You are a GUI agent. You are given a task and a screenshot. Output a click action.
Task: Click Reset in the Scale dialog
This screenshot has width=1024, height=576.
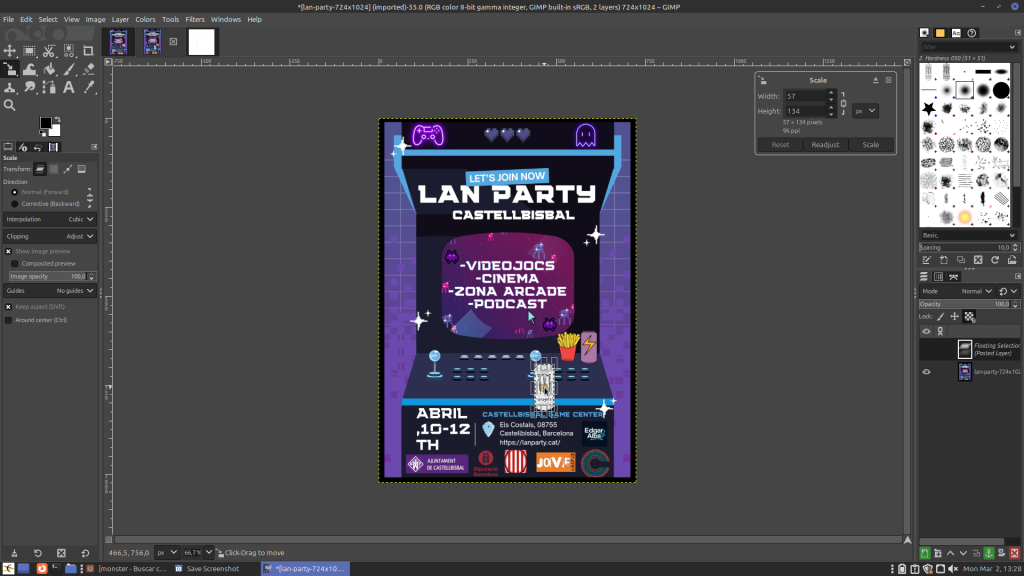click(x=780, y=145)
